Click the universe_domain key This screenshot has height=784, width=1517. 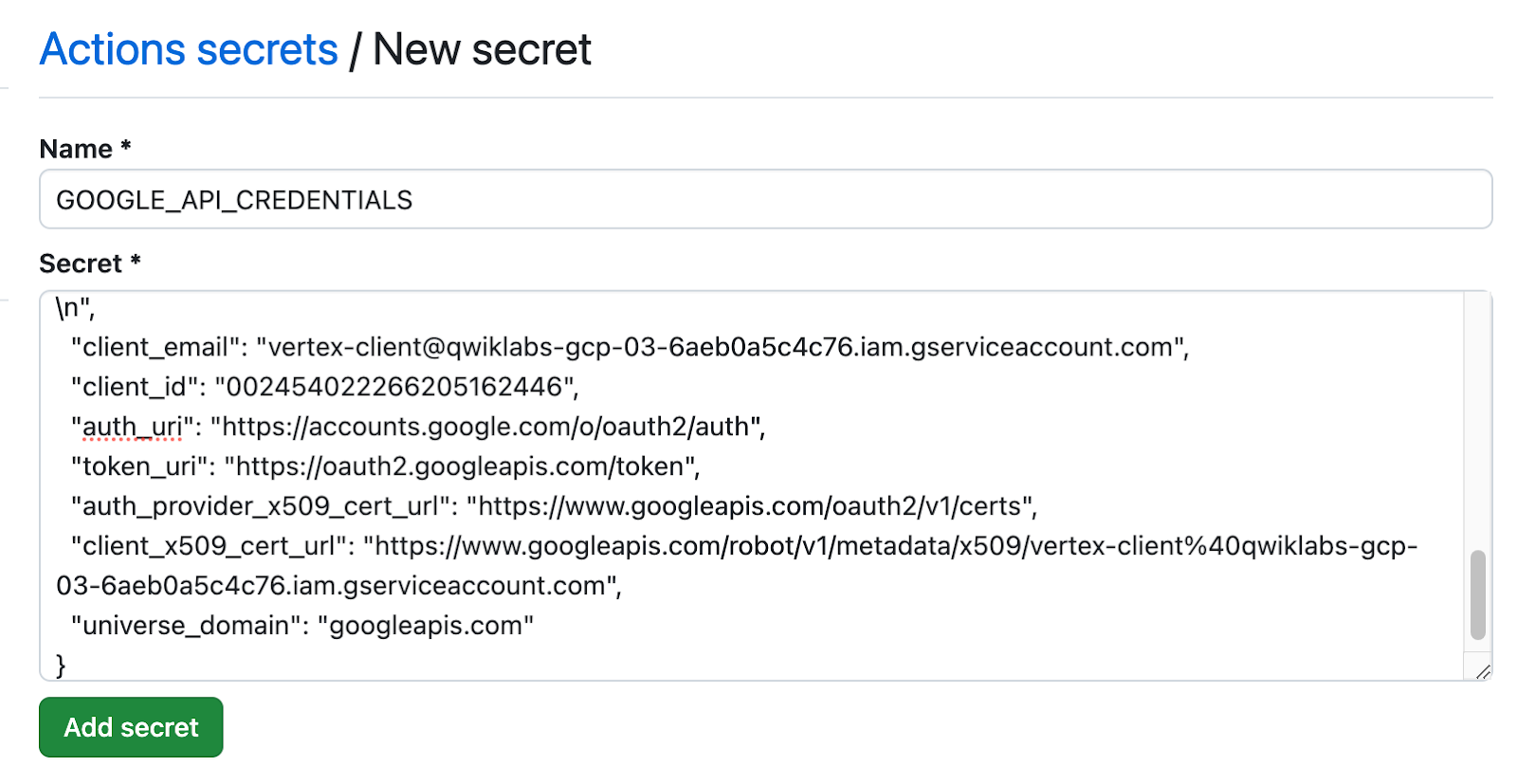click(185, 626)
